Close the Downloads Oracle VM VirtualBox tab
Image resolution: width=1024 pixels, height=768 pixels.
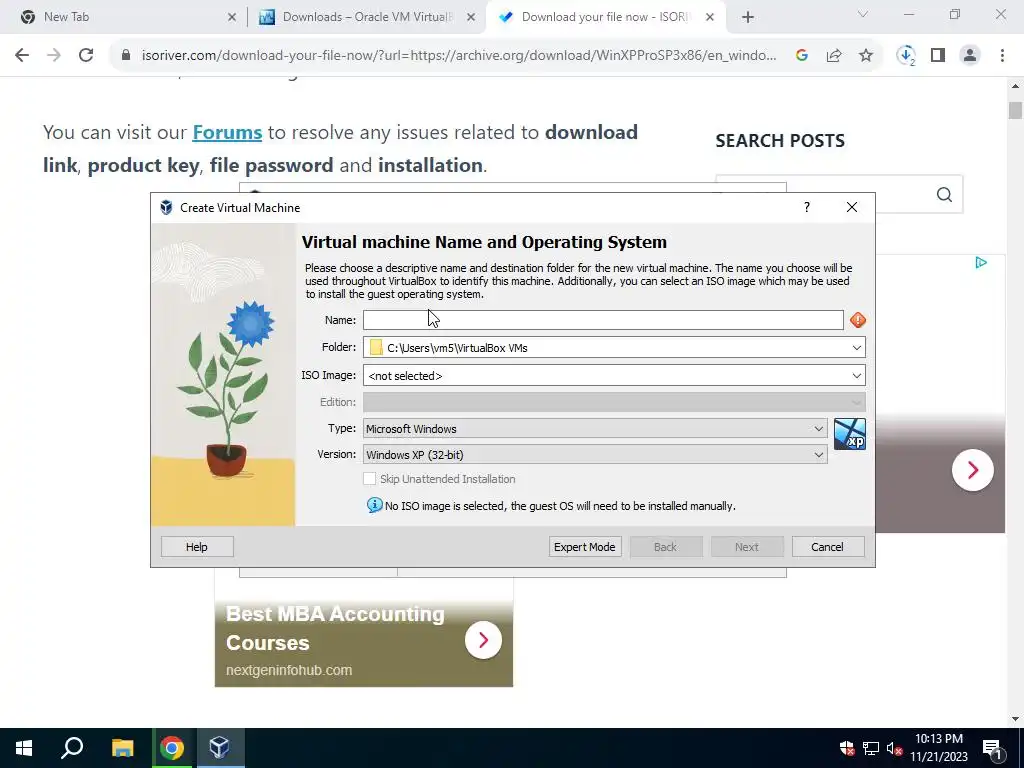pyautogui.click(x=471, y=18)
